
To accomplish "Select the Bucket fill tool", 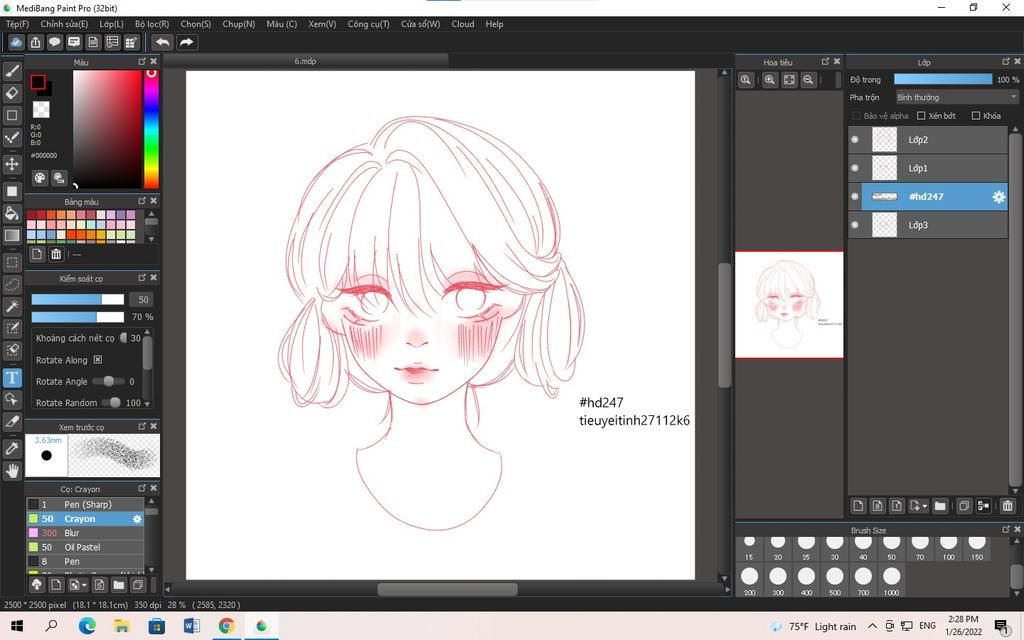I will point(12,213).
